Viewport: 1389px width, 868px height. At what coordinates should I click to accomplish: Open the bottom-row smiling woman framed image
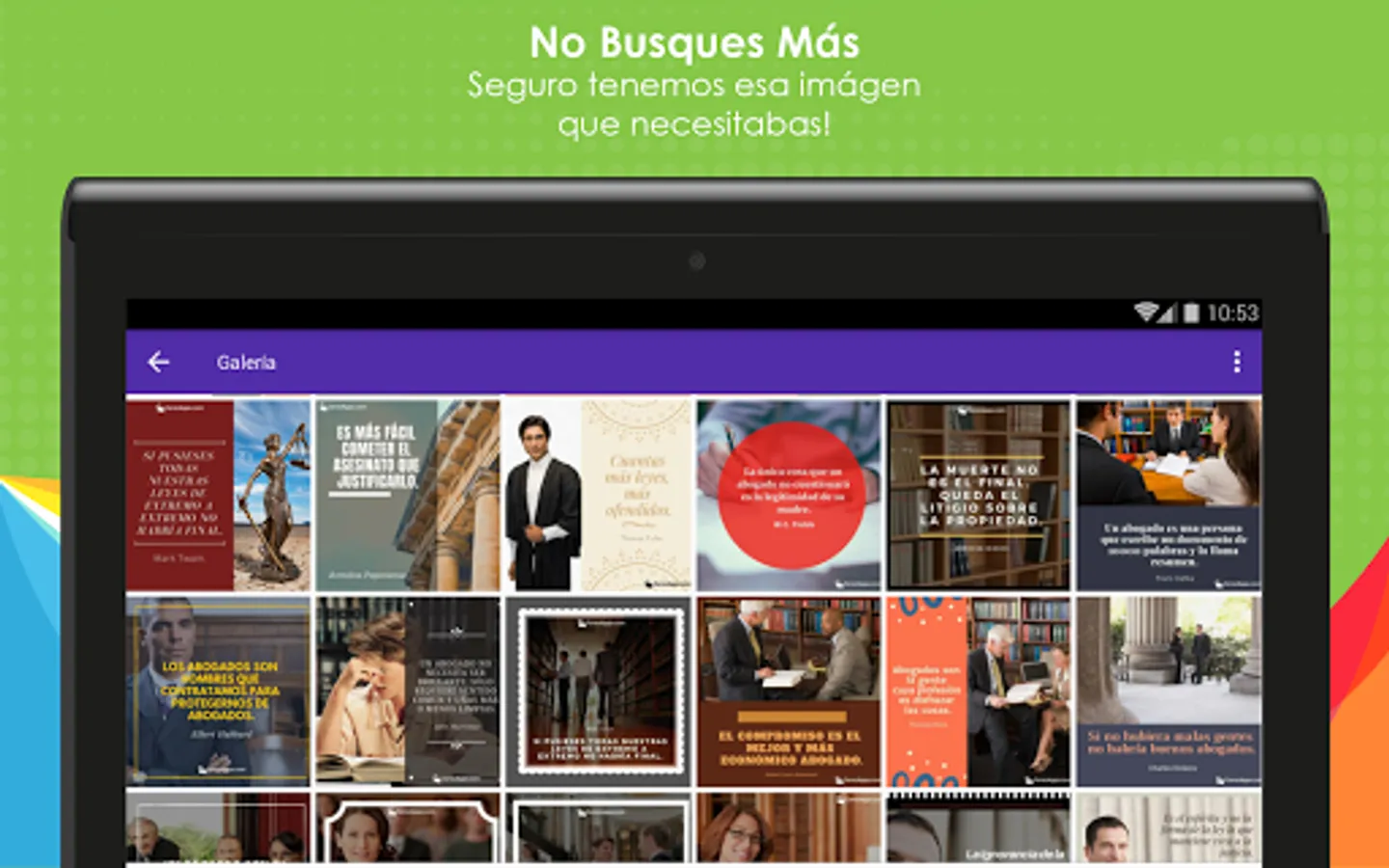(x=408, y=827)
